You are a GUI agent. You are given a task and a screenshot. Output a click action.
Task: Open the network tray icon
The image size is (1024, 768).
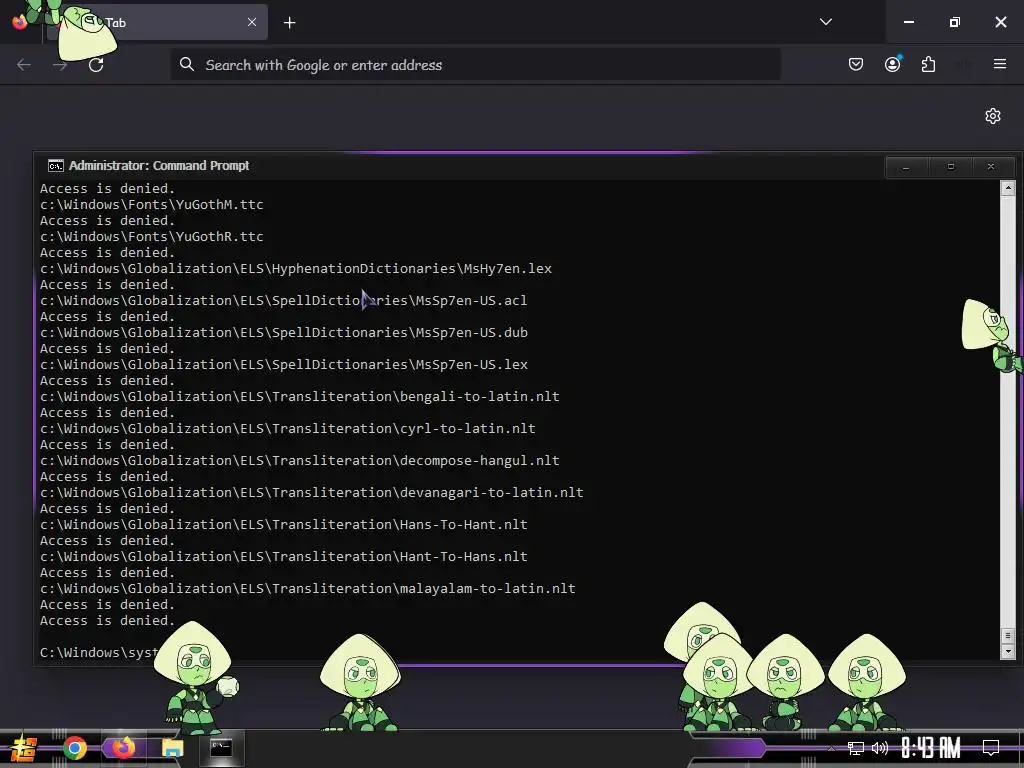coord(856,748)
